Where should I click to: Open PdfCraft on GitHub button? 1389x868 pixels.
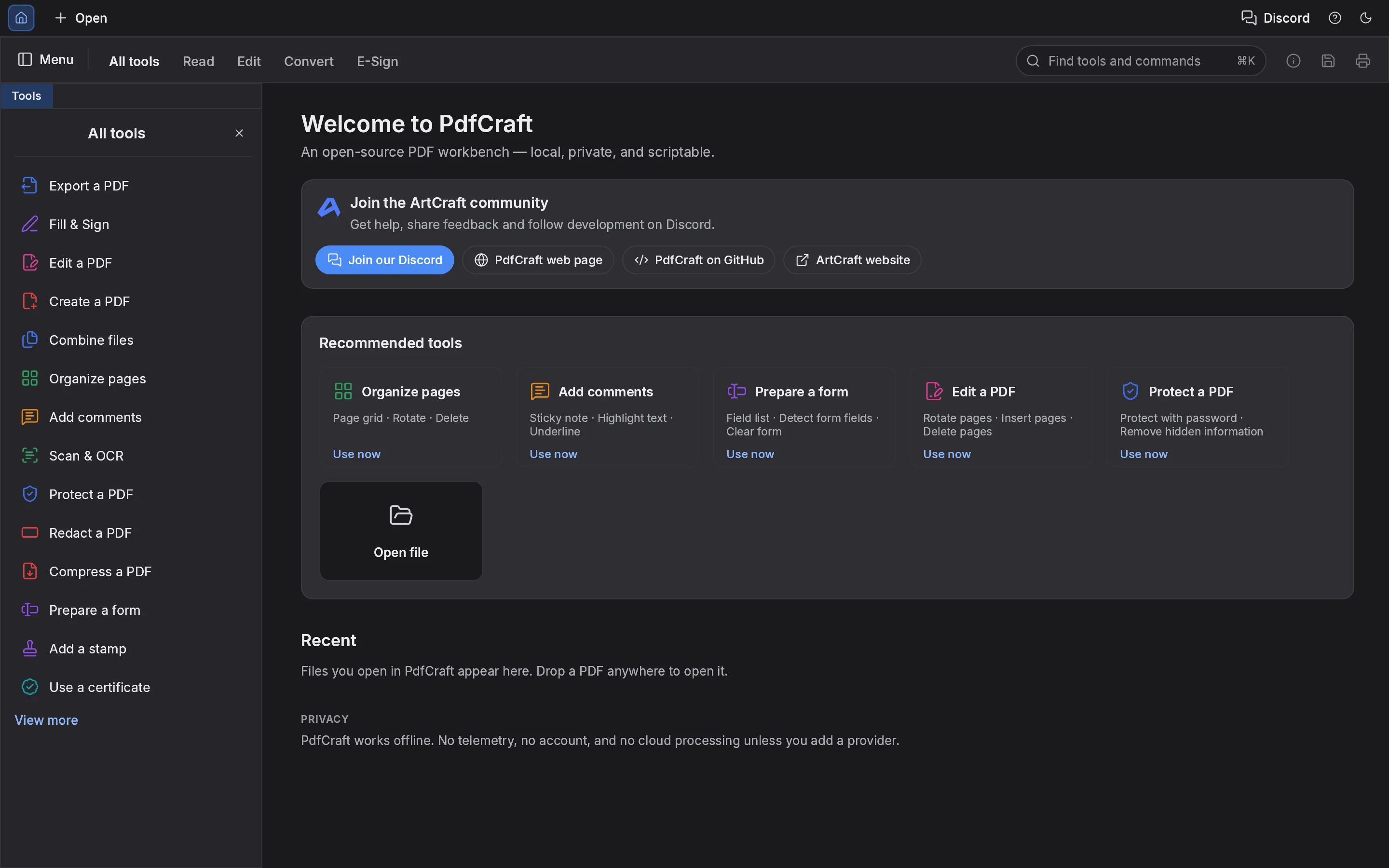pos(698,260)
